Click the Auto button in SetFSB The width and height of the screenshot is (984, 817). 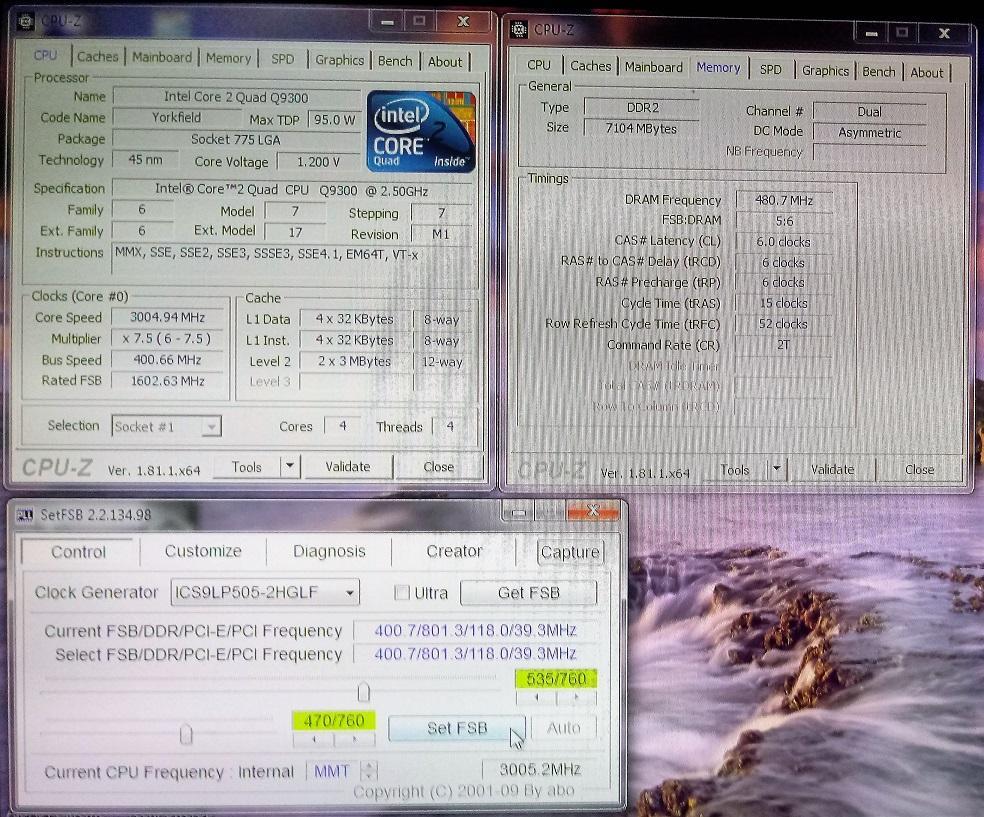click(x=564, y=728)
